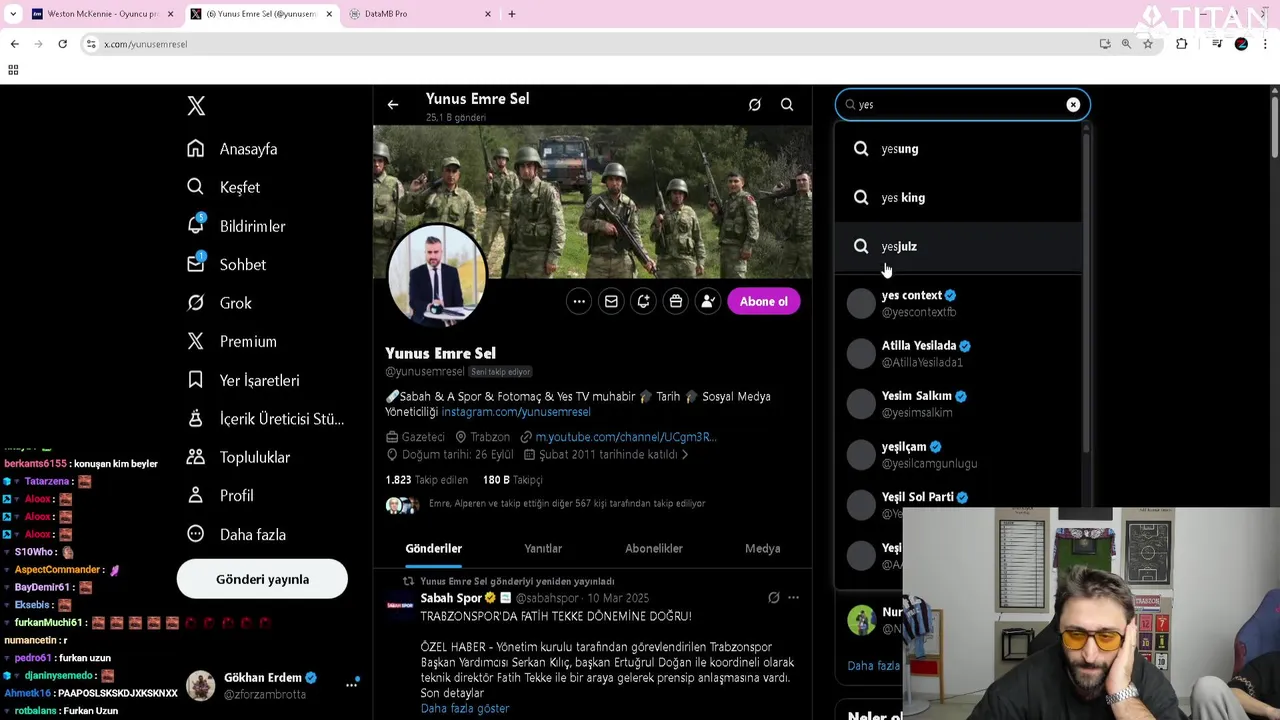1280x720 pixels.
Task: Click Sabah Spor post author name
Action: [451, 598]
